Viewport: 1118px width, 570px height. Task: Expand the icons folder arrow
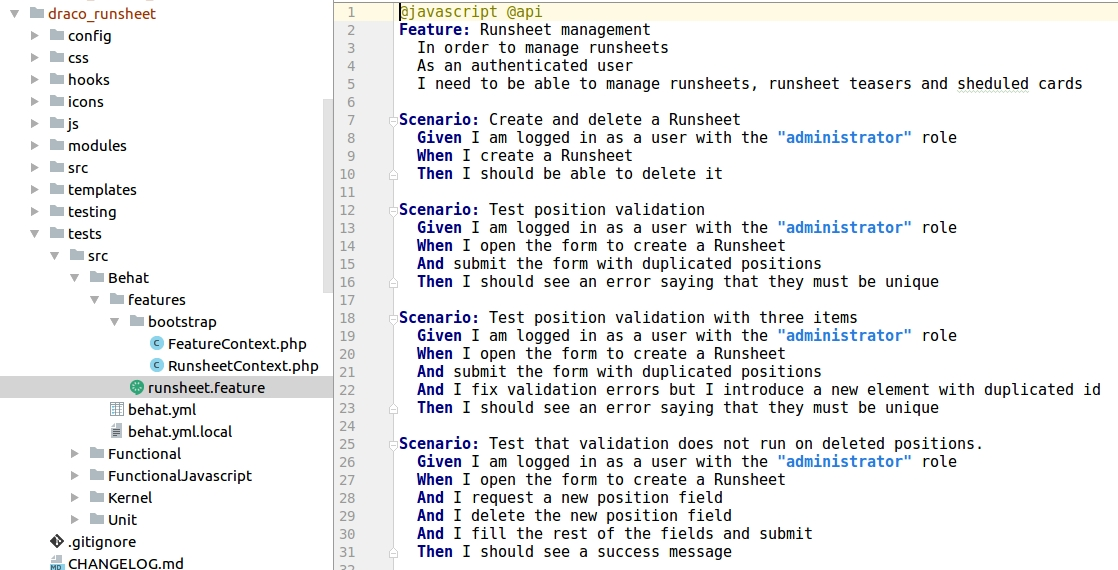pos(35,101)
